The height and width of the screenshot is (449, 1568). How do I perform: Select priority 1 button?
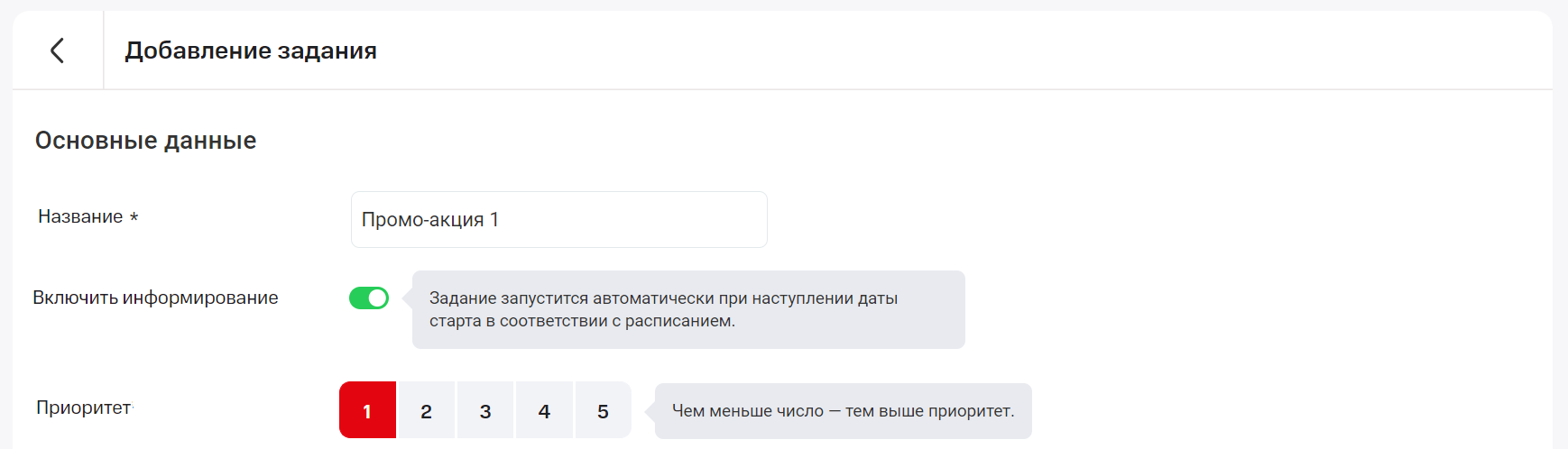point(367,410)
